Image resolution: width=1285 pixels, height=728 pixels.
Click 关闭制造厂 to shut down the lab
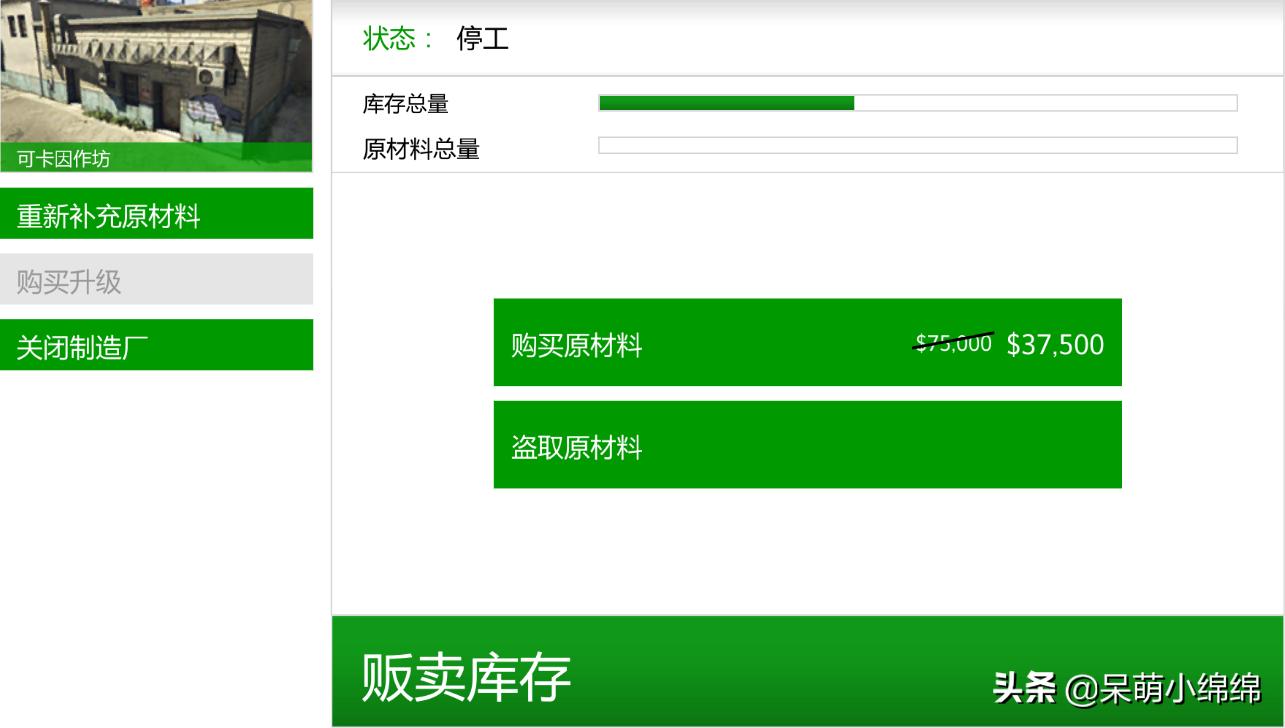pyautogui.click(x=156, y=344)
